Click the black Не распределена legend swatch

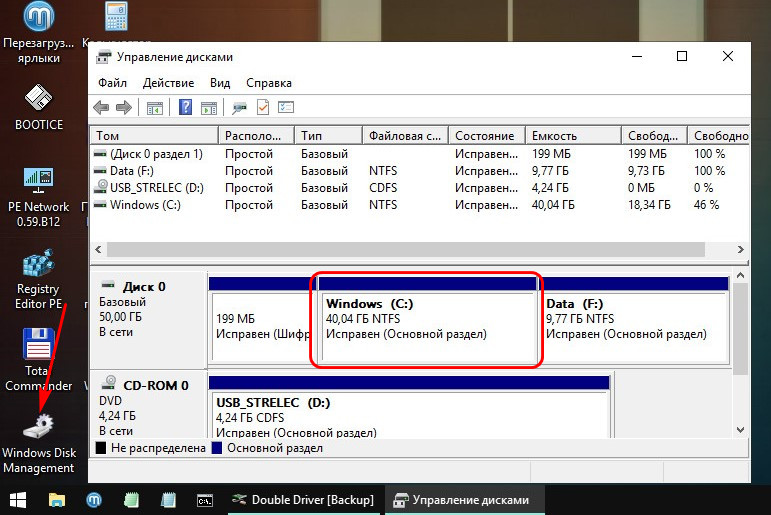(x=101, y=448)
